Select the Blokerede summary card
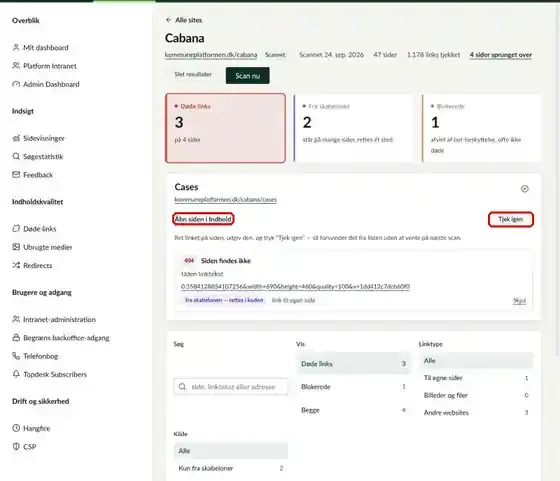Image resolution: width=560 pixels, height=481 pixels. [x=481, y=128]
